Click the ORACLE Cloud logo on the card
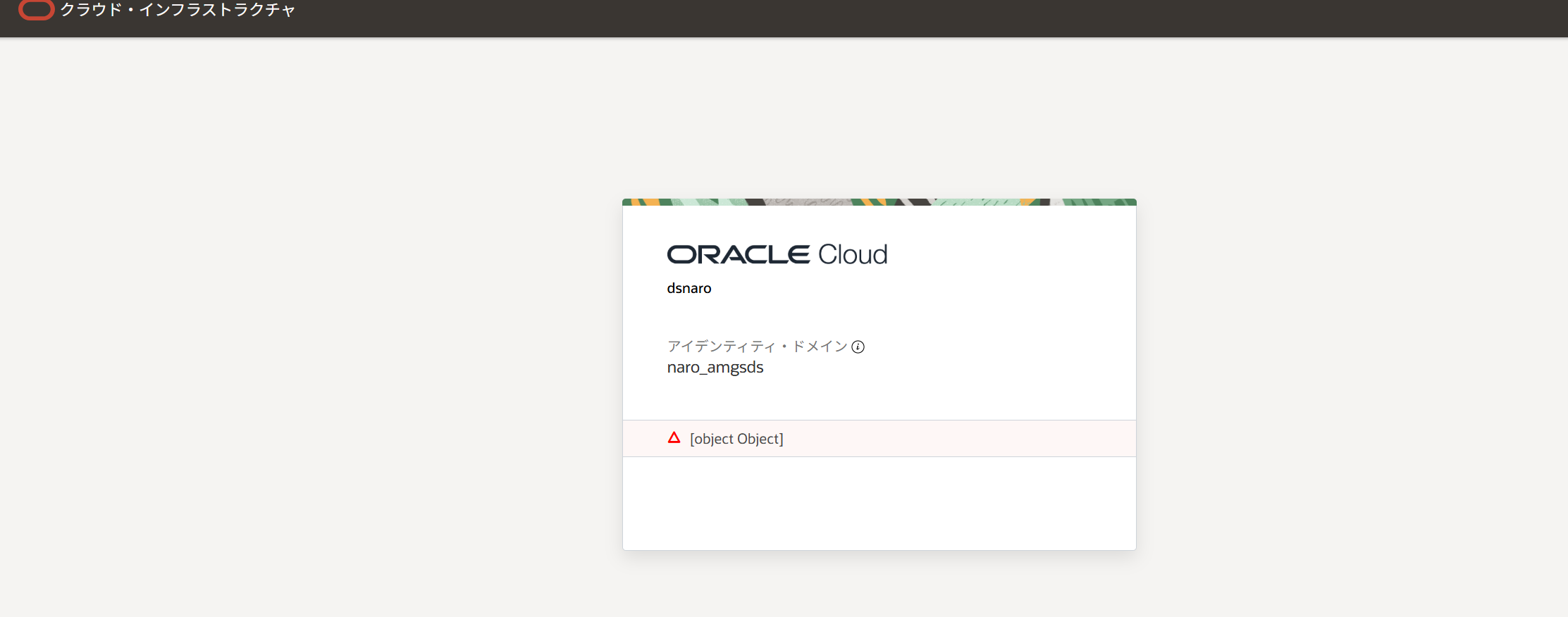The width and height of the screenshot is (1568, 617). tap(777, 254)
